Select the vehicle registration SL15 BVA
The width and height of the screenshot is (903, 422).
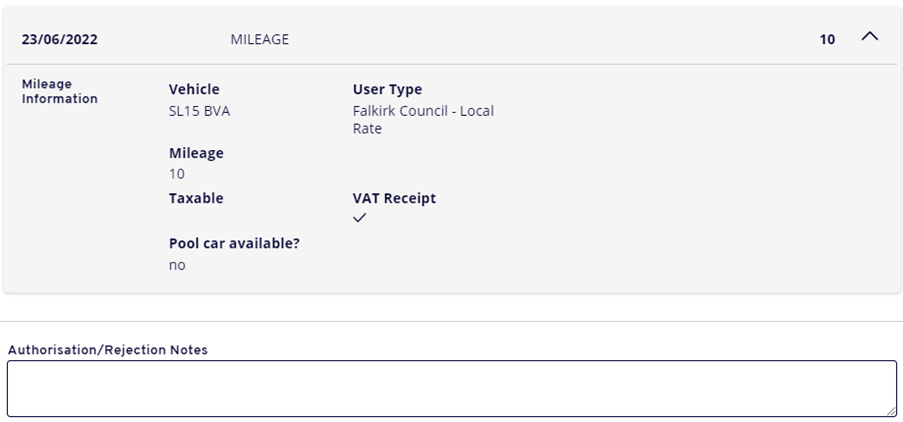click(199, 111)
